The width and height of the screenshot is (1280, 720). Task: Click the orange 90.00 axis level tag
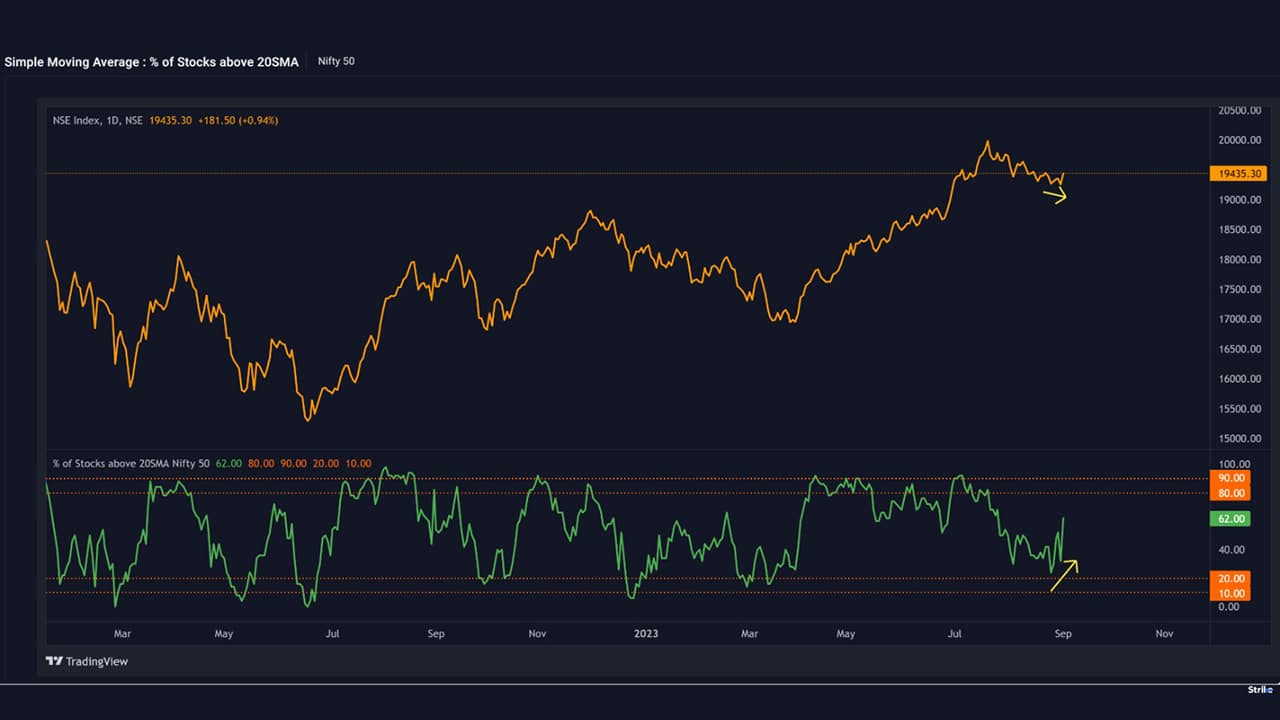click(1231, 478)
